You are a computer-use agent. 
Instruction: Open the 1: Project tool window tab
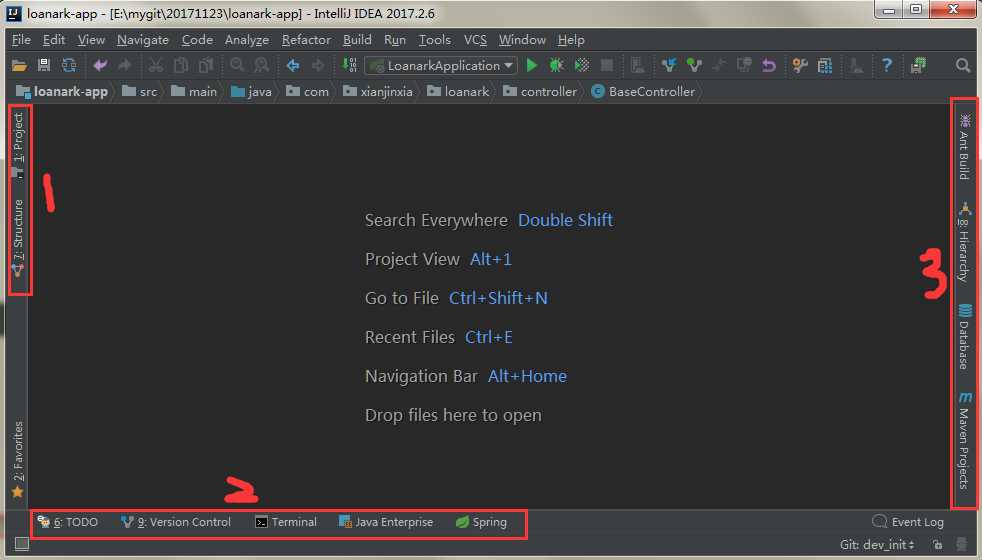(18, 146)
